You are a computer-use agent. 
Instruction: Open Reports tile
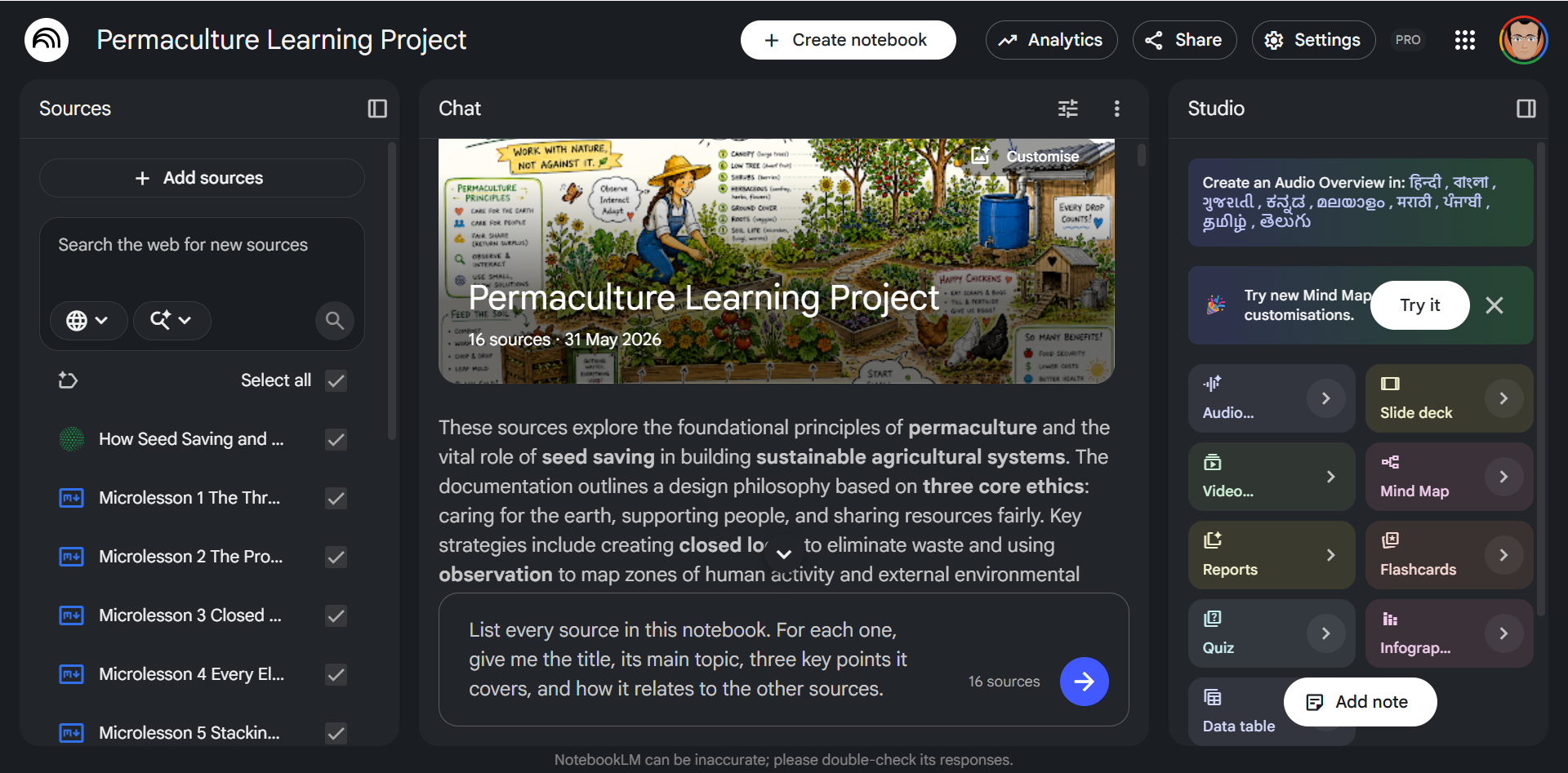pos(1272,555)
